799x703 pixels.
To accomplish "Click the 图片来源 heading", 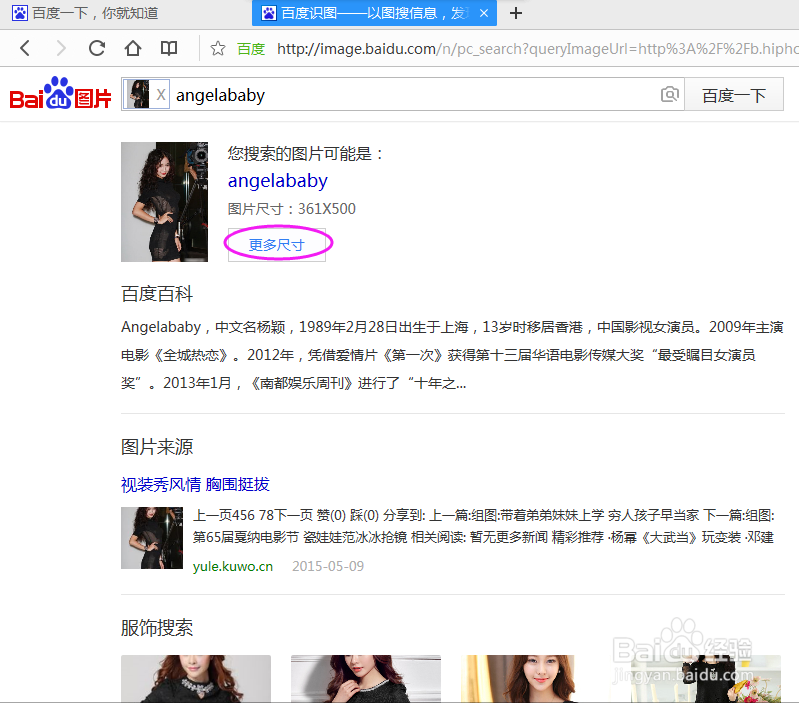I will pyautogui.click(x=157, y=447).
